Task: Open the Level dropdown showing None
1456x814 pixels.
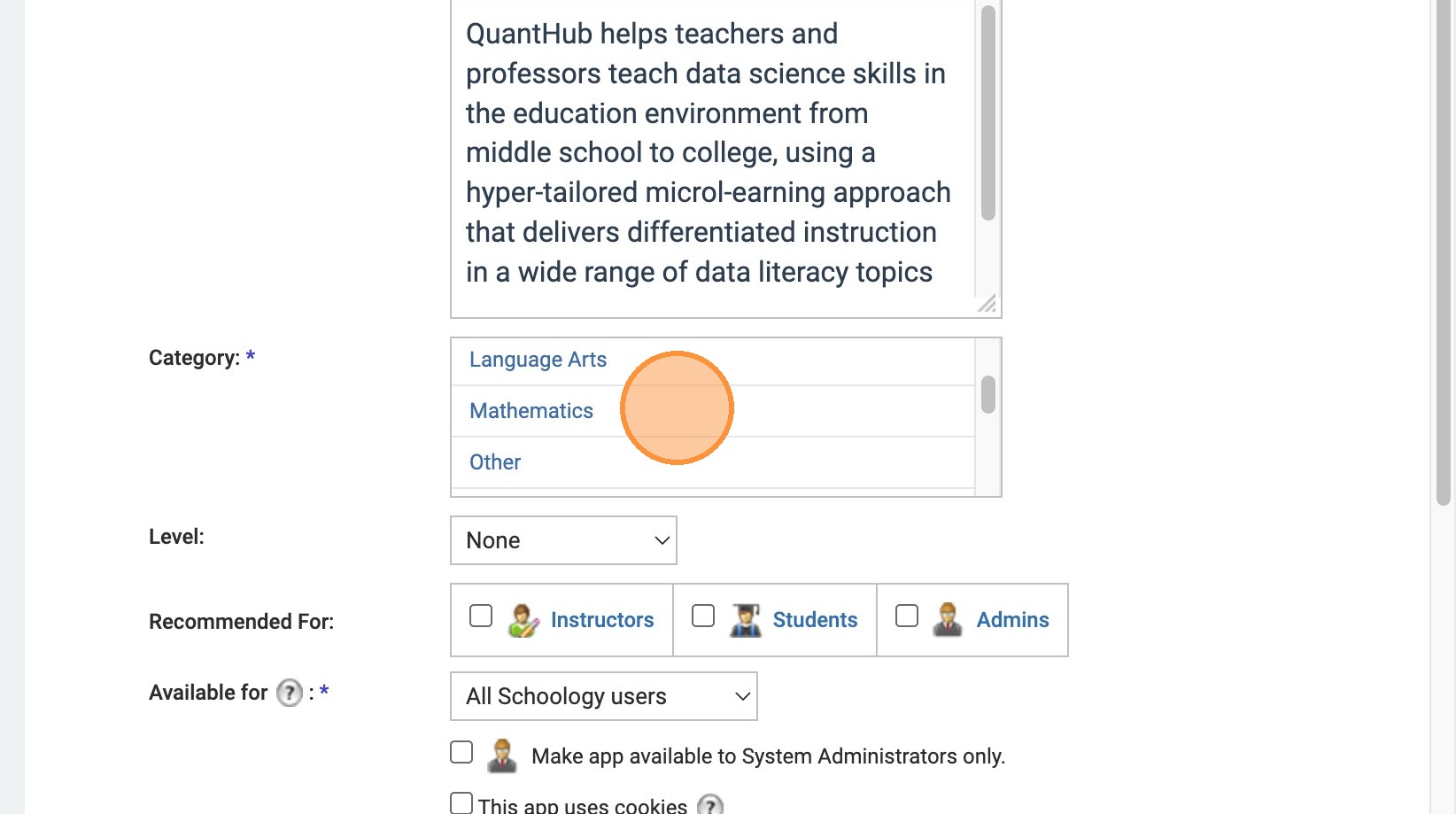Action: point(563,540)
